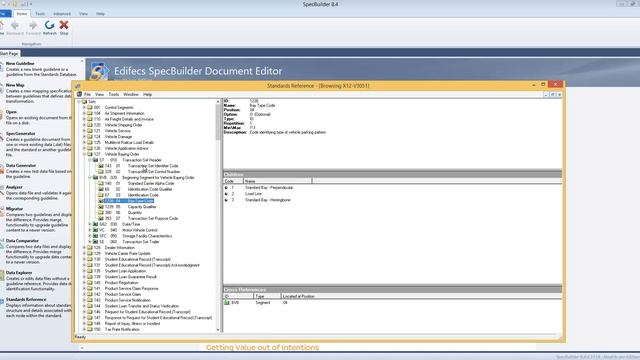Click the New Map link

point(15,85)
